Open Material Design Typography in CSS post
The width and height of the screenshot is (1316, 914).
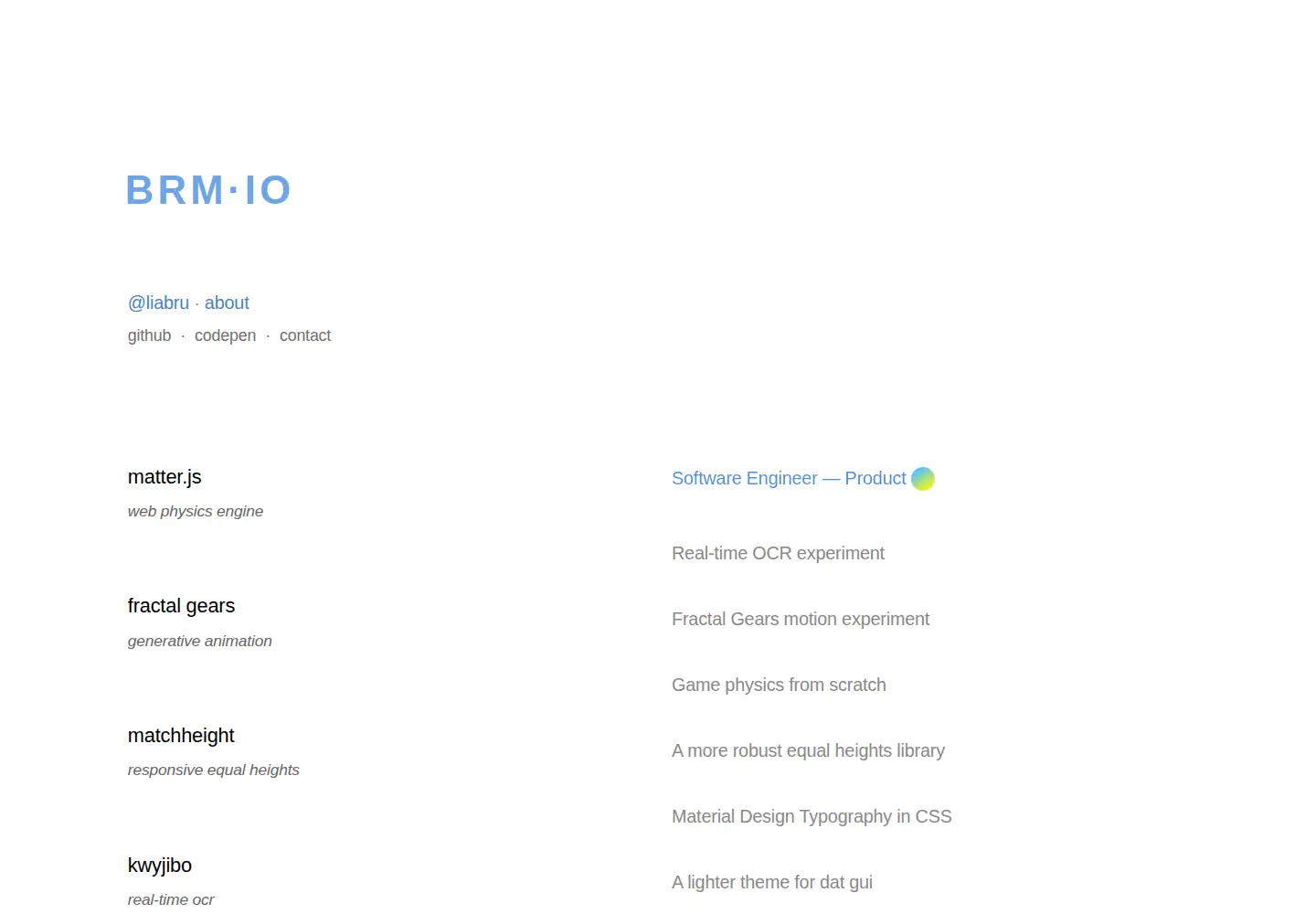(x=812, y=816)
